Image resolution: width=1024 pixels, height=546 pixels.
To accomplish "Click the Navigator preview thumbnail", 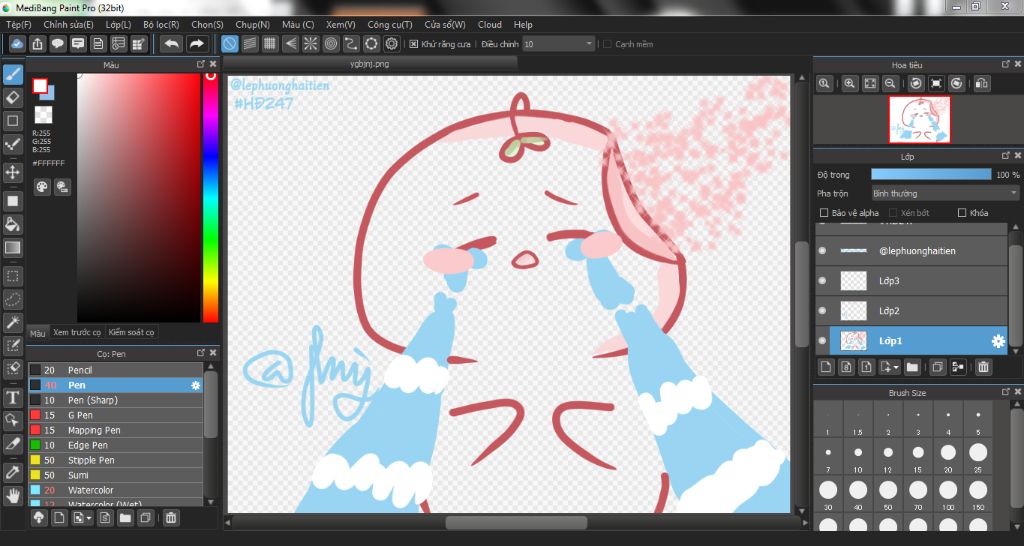I will (x=920, y=120).
